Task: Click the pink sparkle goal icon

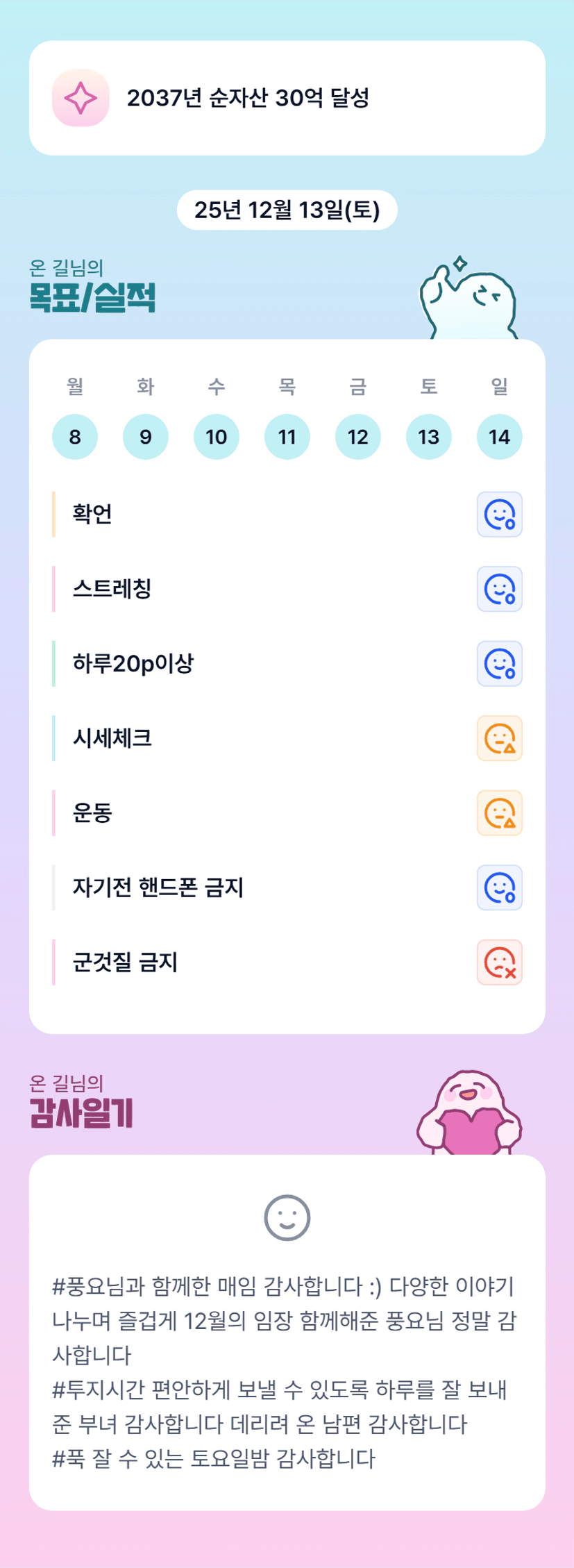Action: pos(81,98)
